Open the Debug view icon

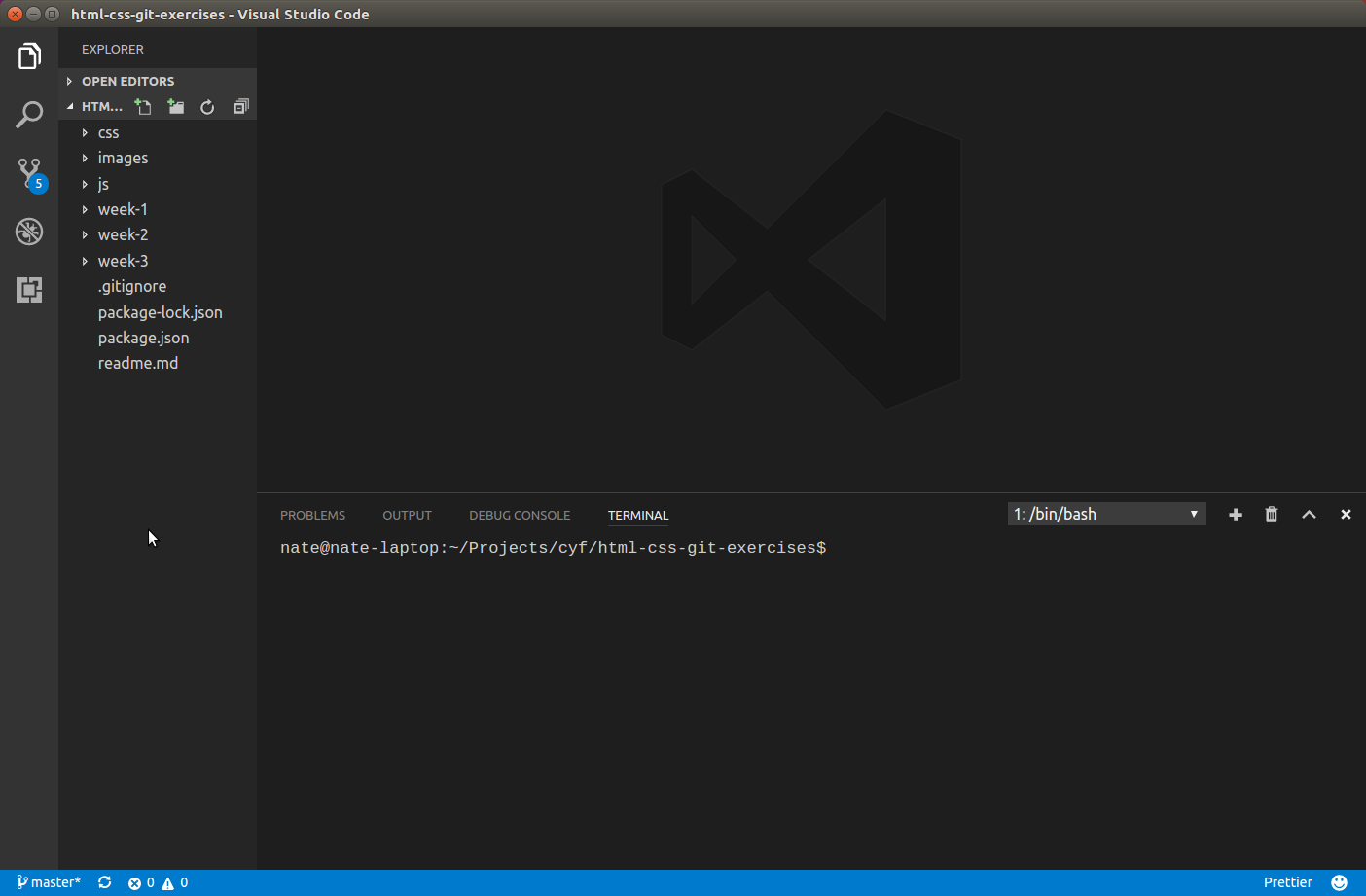coord(29,232)
